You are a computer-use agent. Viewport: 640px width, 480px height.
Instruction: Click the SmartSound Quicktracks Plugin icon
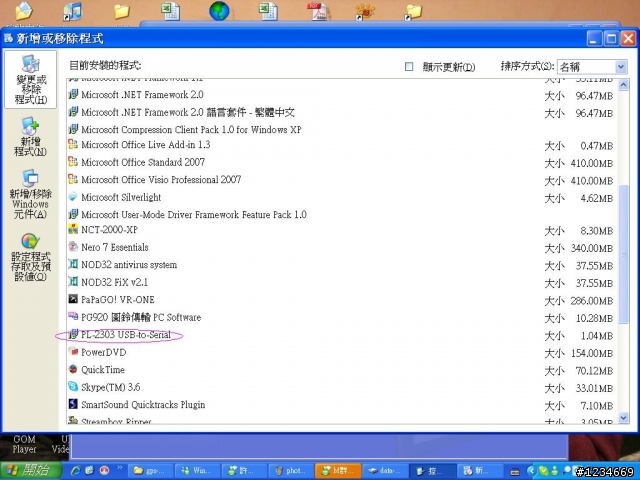tap(73, 404)
